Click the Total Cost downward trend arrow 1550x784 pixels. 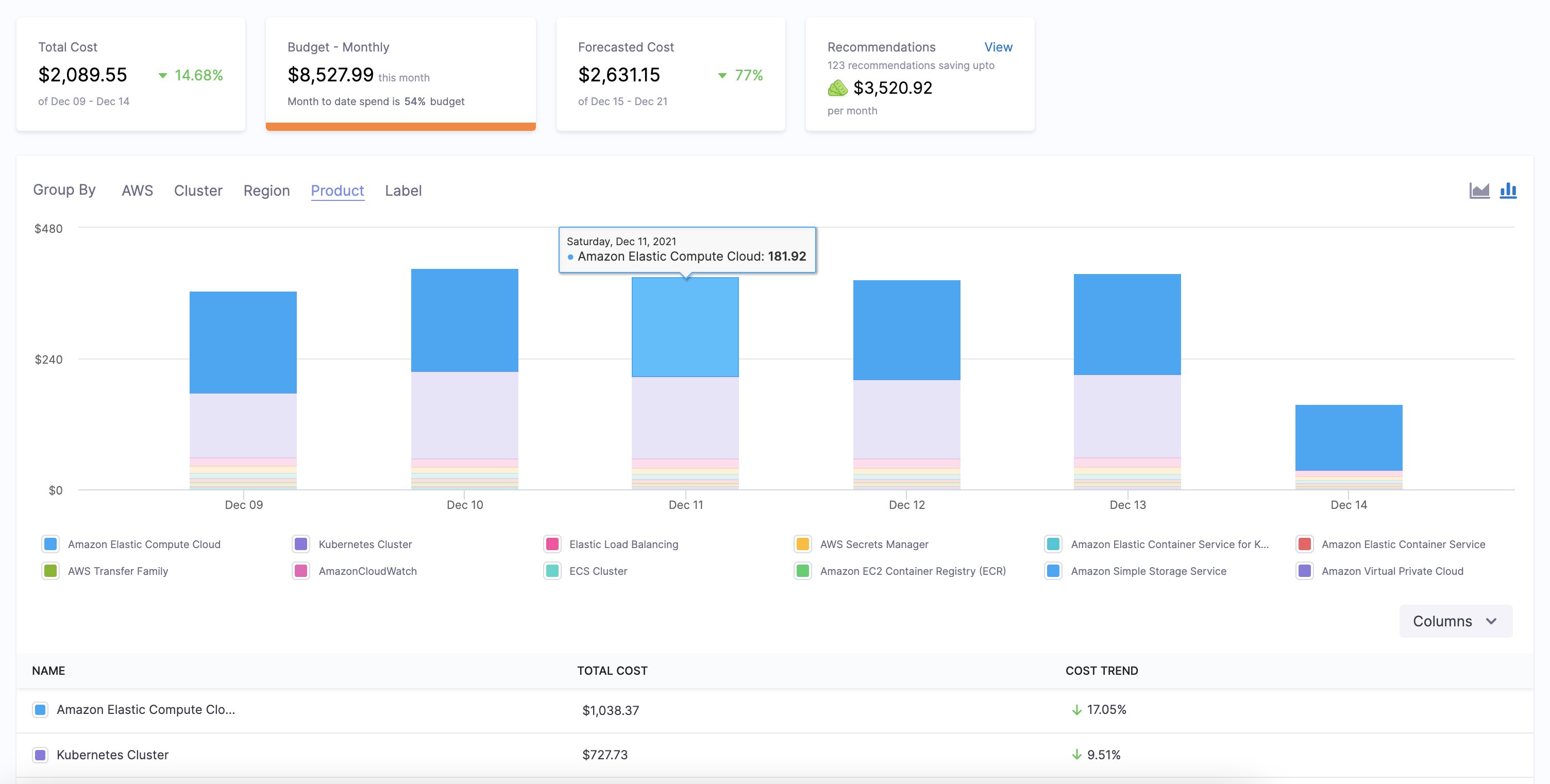pyautogui.click(x=162, y=76)
